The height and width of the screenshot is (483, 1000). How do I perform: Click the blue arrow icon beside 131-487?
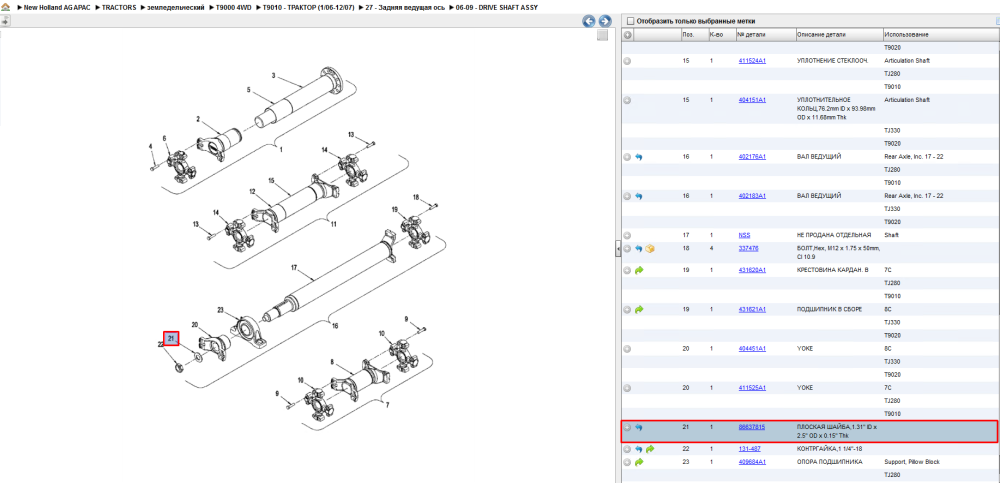[x=639, y=449]
